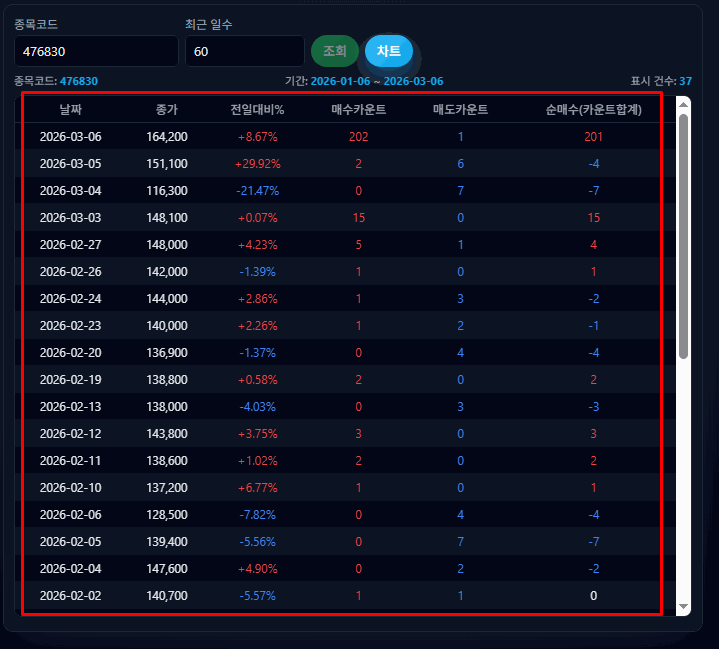Click the buy count value 202
This screenshot has width=719, height=649.
(x=358, y=136)
